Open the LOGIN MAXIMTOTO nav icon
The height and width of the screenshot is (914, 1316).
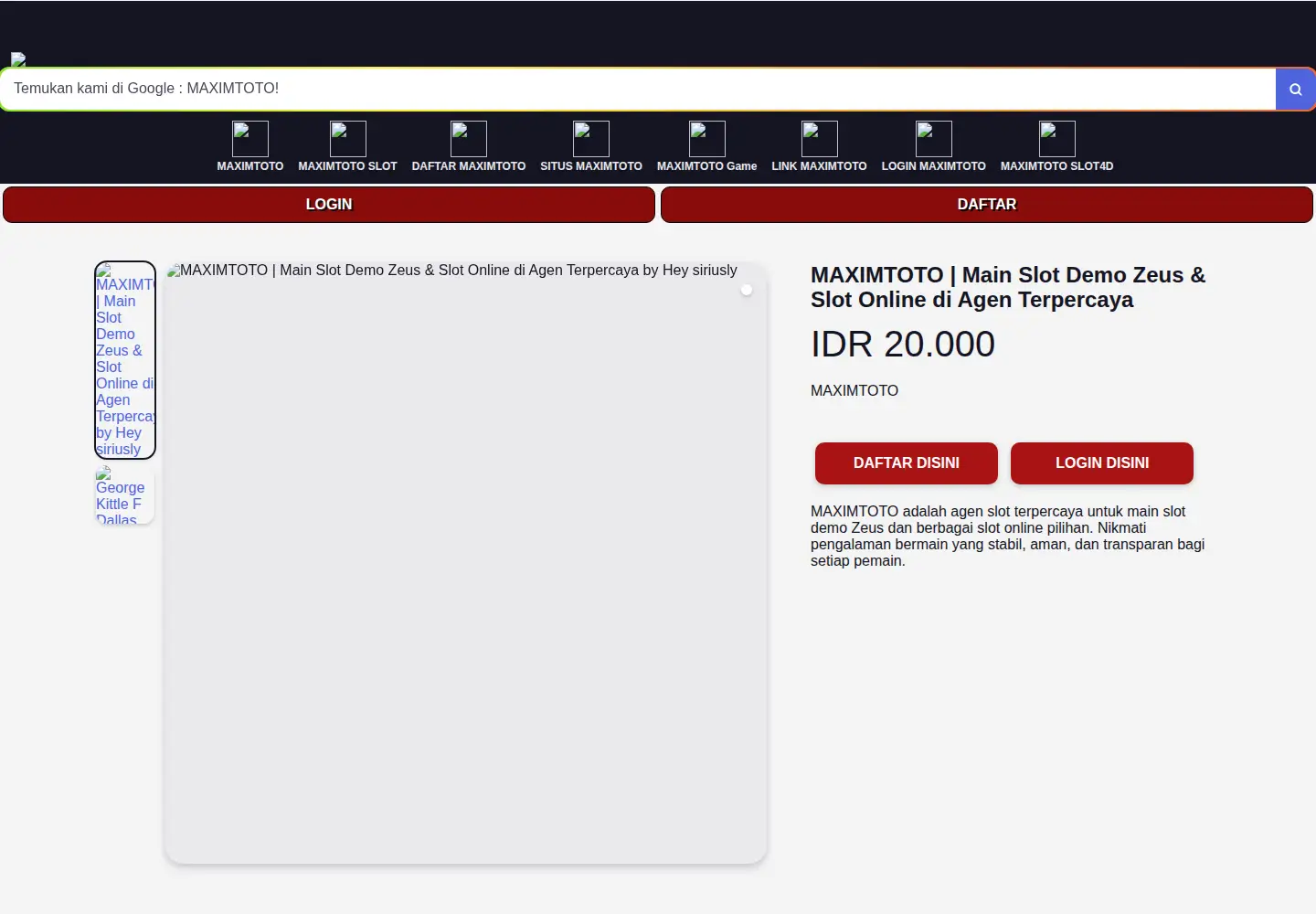tap(934, 139)
